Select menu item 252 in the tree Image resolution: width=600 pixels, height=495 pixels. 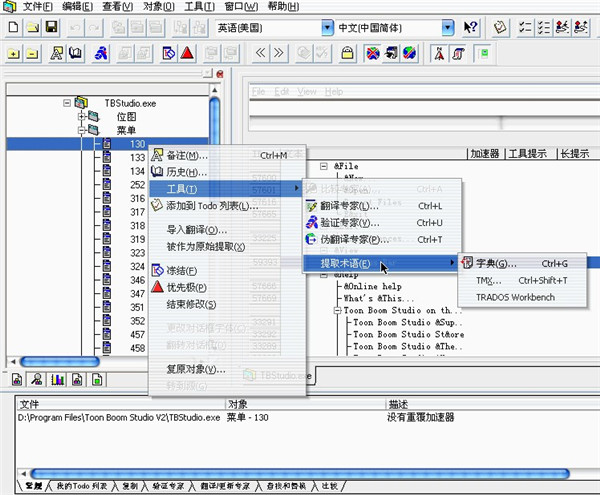coord(137,185)
